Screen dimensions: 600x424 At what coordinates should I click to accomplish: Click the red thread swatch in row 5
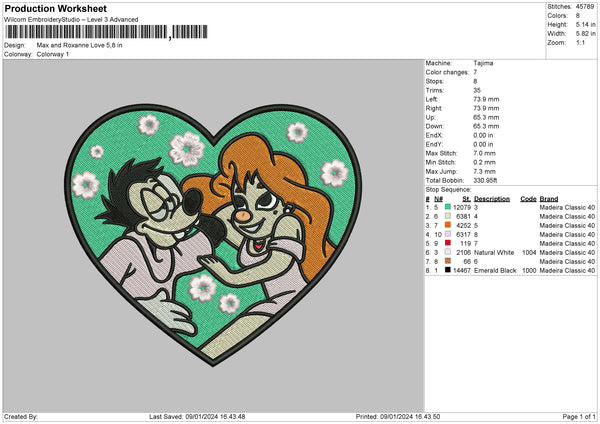tap(448, 243)
